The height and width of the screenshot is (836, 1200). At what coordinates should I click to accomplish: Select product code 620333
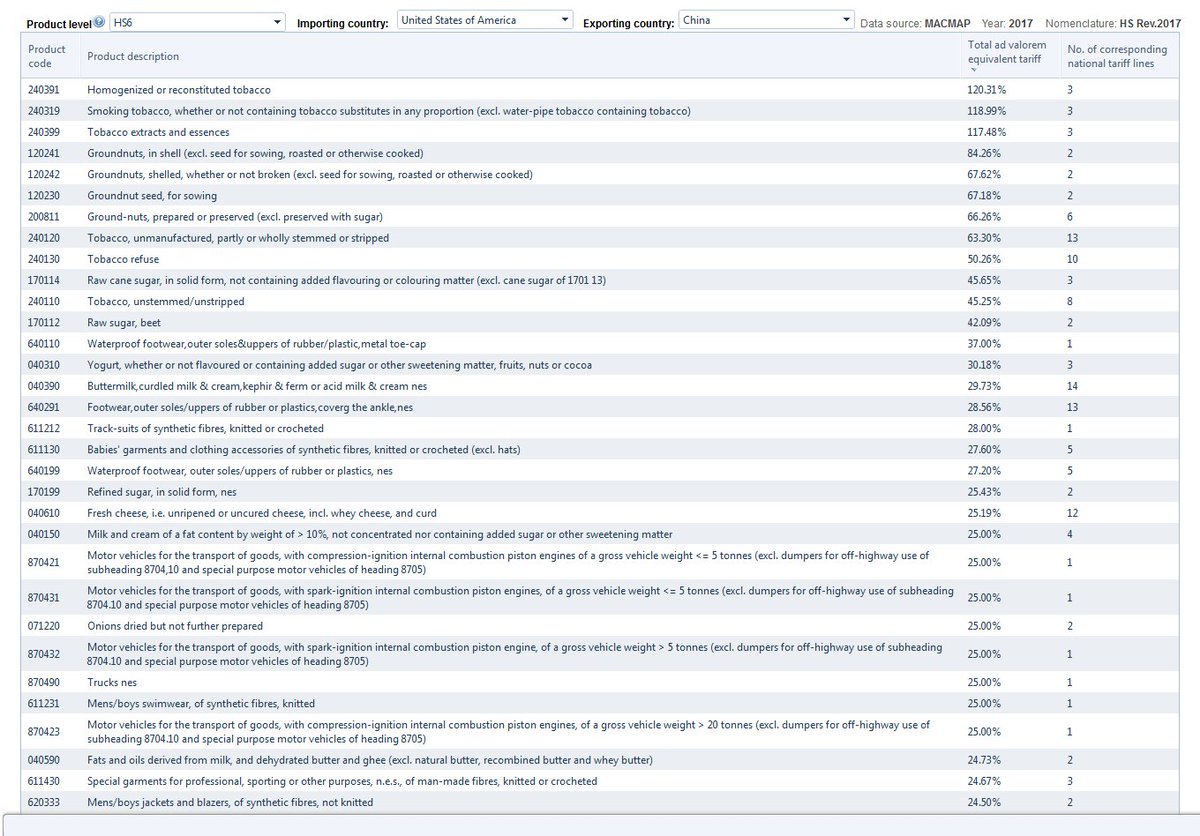click(x=44, y=802)
